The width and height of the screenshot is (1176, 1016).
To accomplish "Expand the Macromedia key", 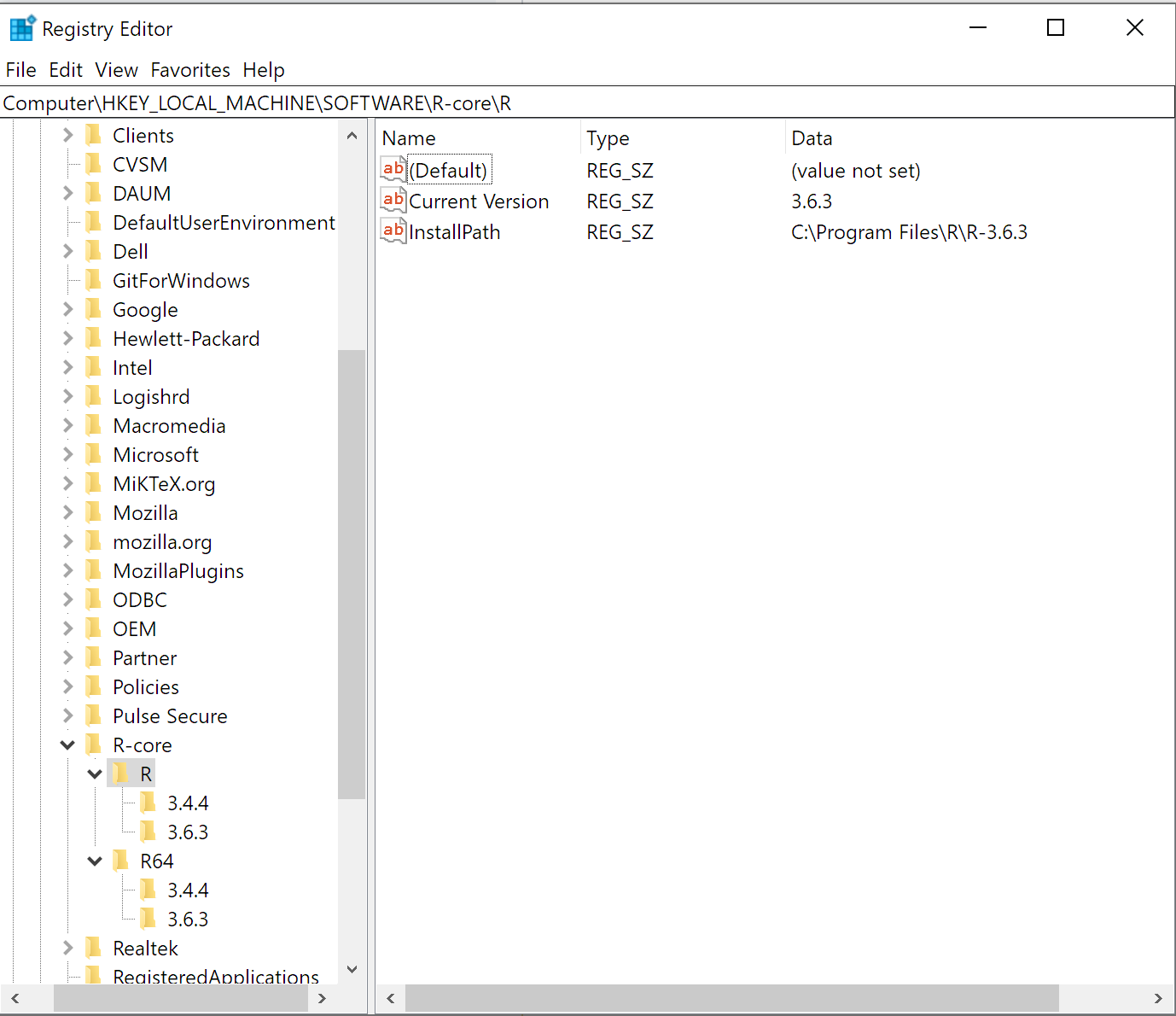I will pos(68,425).
